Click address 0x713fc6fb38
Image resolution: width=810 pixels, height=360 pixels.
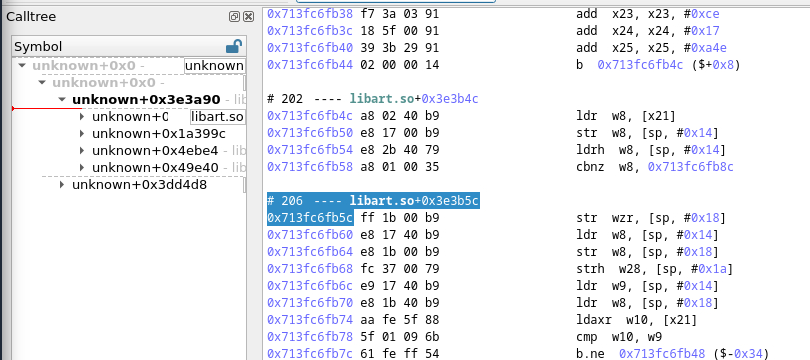(x=310, y=14)
